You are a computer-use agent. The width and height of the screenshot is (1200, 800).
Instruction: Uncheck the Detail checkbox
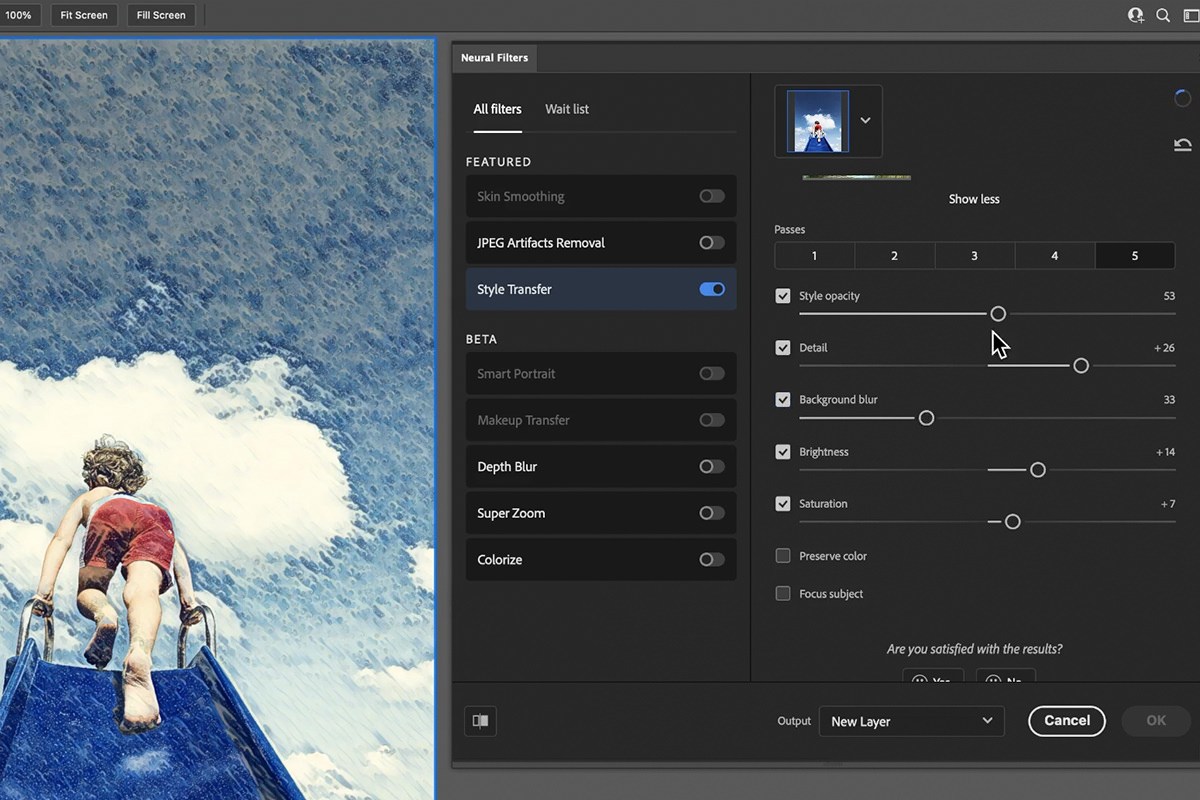[783, 348]
